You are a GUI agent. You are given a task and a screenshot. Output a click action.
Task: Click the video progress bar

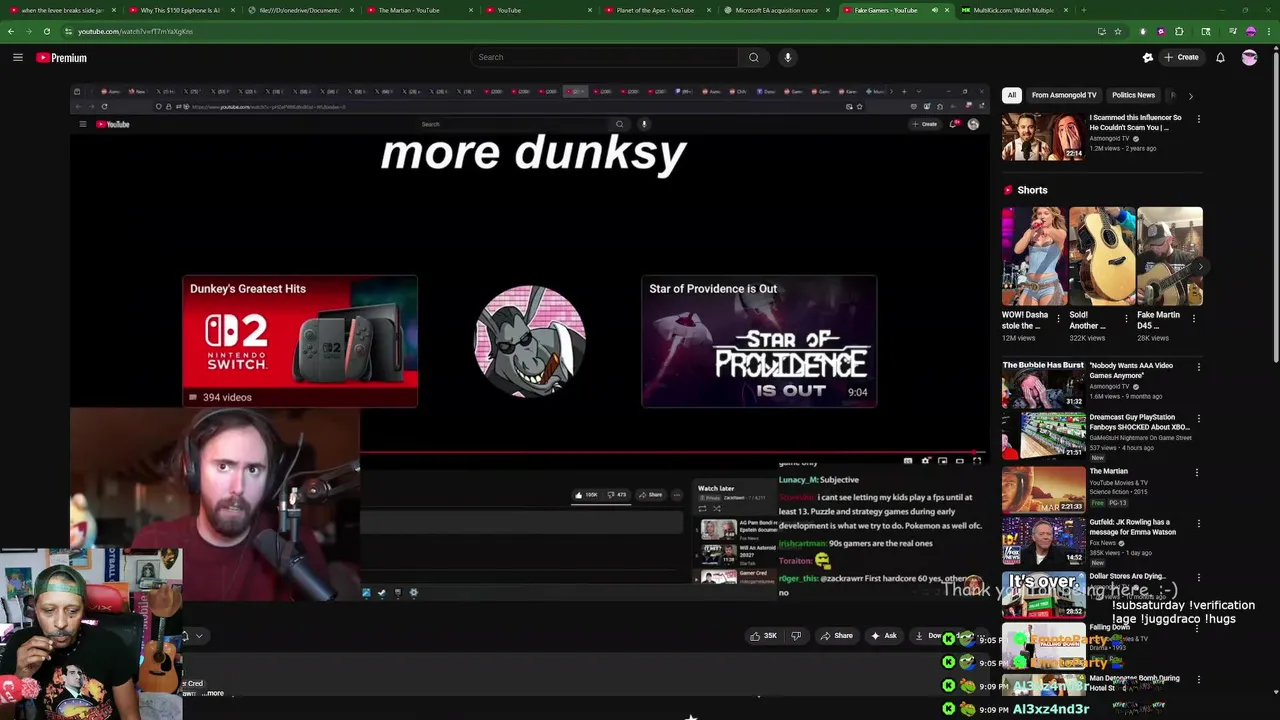tap(674, 452)
